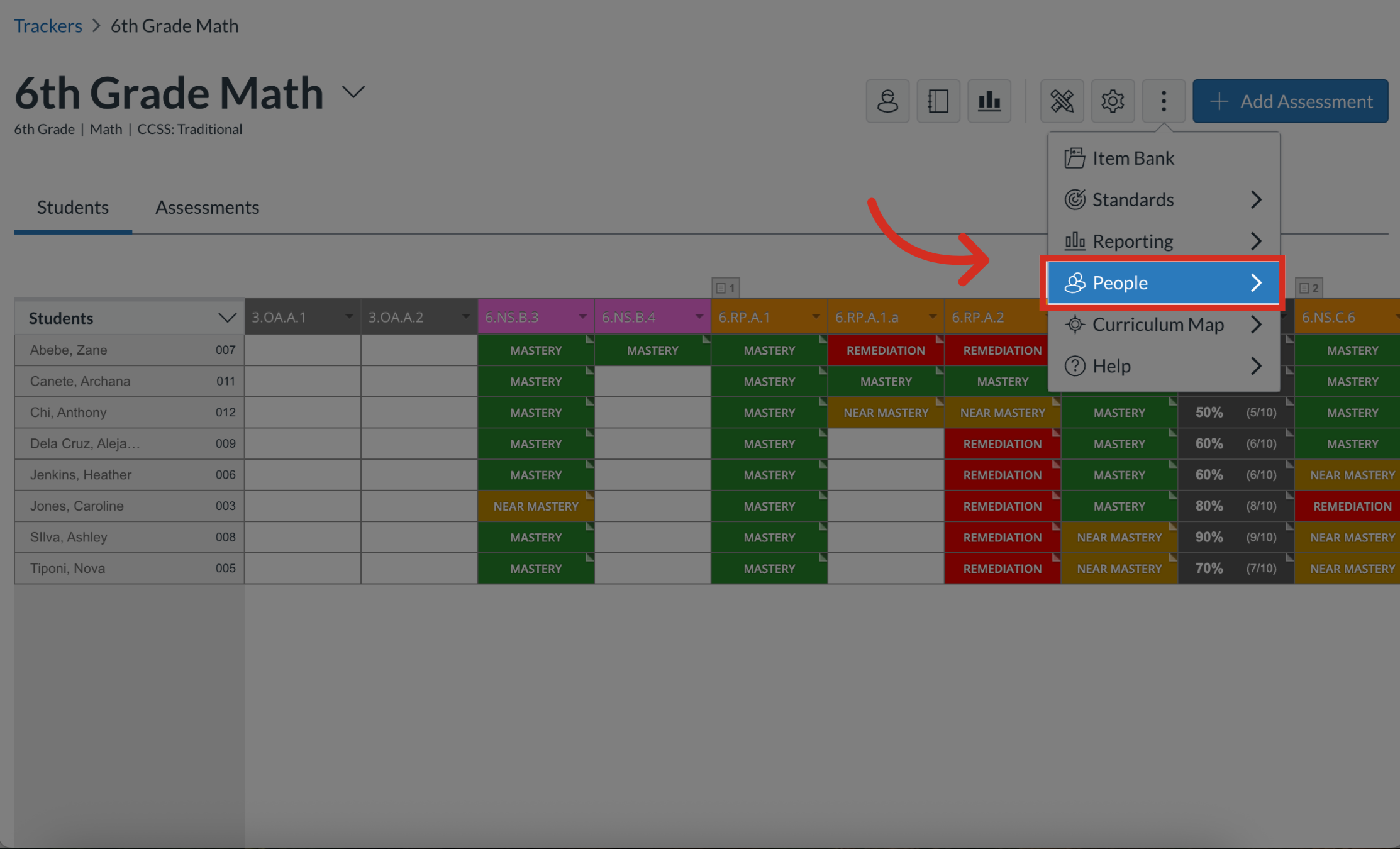Click the assessment 2 marker icon
1400x849 pixels.
pyautogui.click(x=1309, y=288)
